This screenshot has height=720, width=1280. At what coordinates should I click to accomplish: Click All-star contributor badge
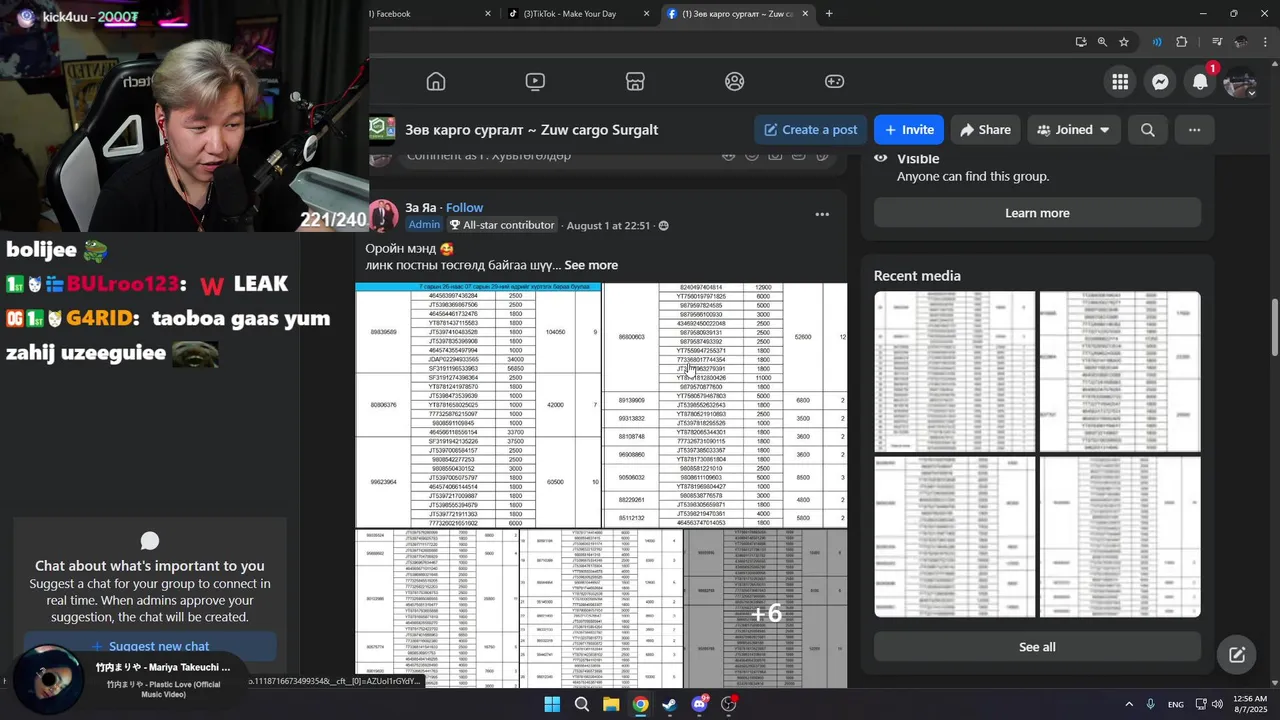[501, 225]
